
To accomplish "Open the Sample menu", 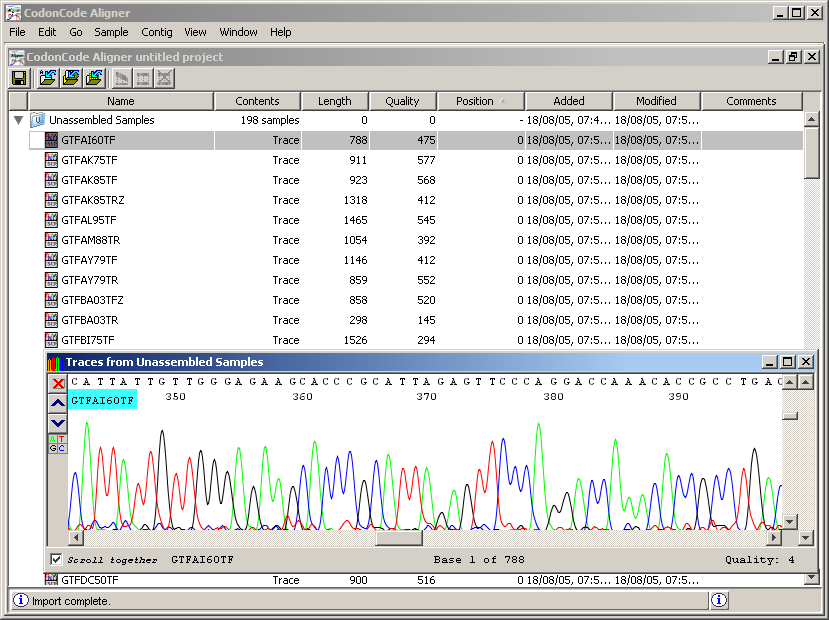I will tap(111, 32).
